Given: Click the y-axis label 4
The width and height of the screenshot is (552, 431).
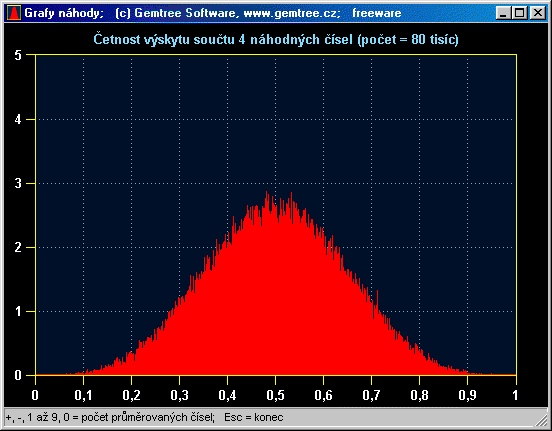Looking at the screenshot, I should (x=18, y=119).
